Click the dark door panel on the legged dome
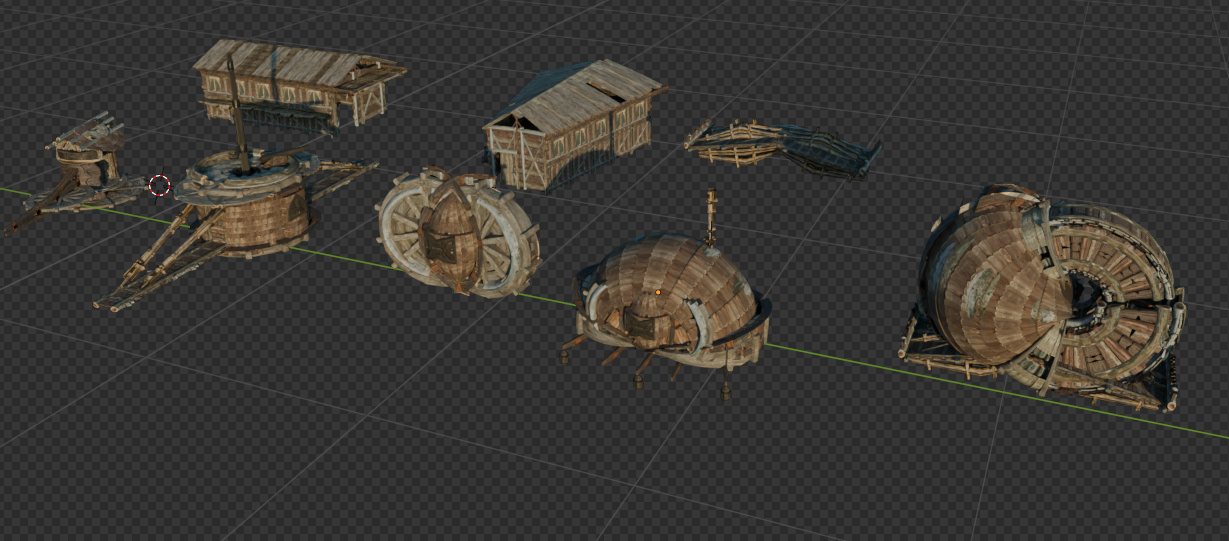 pos(640,321)
